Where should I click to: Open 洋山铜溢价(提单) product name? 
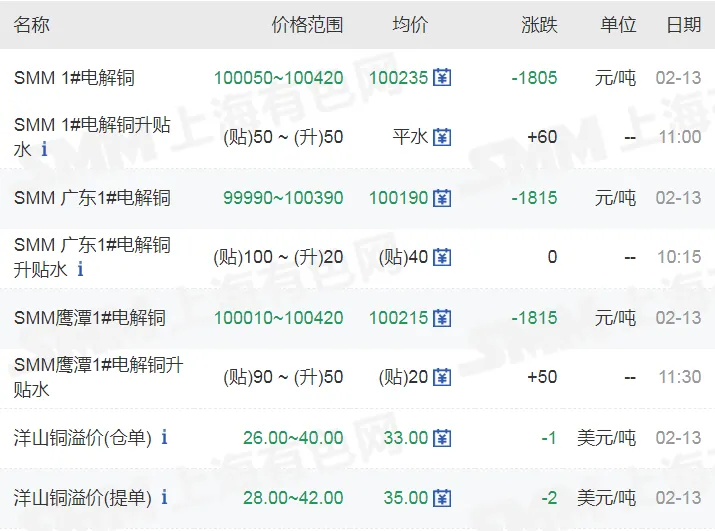83,498
